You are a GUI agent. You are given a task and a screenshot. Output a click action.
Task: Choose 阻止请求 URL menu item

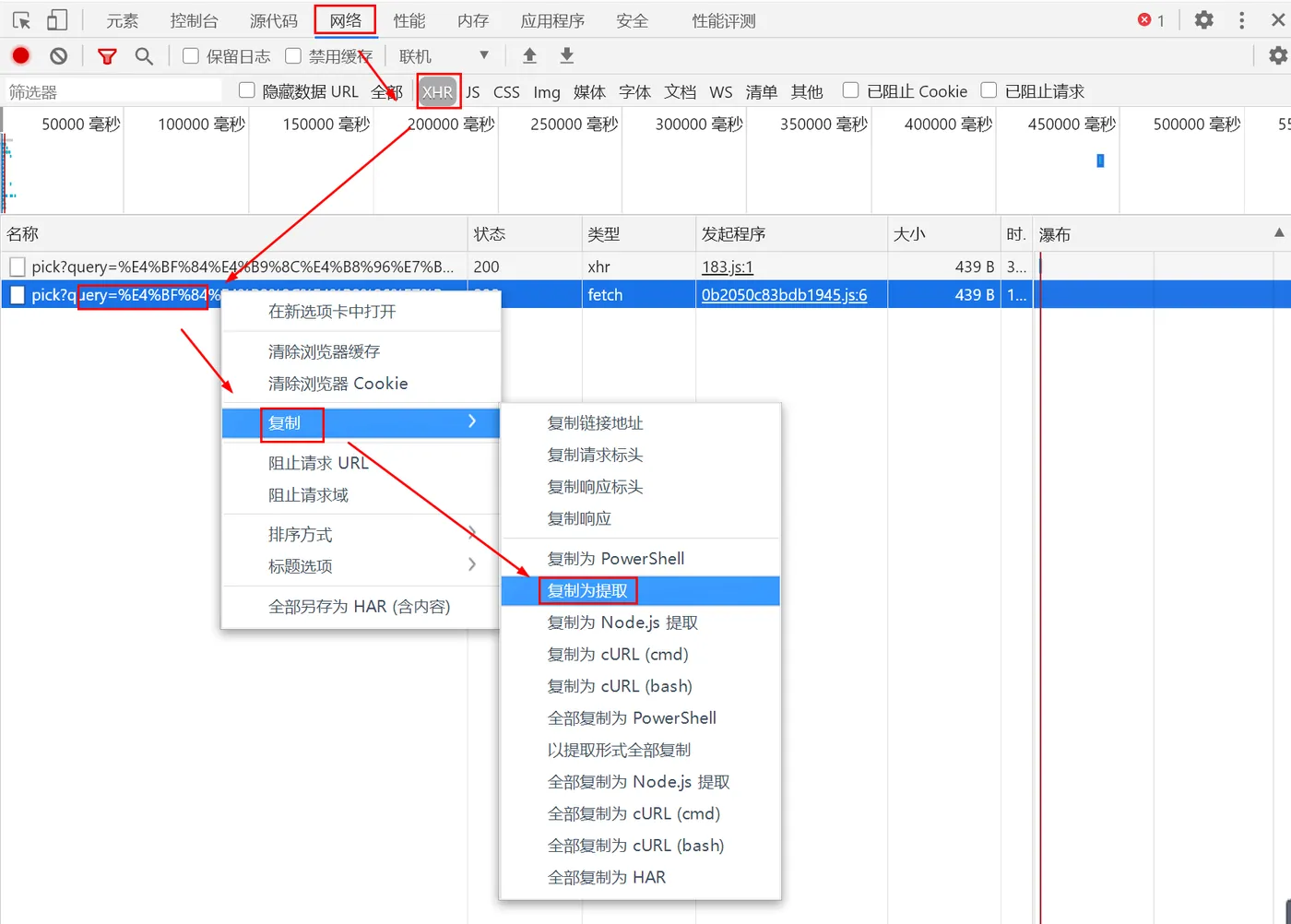point(361,463)
